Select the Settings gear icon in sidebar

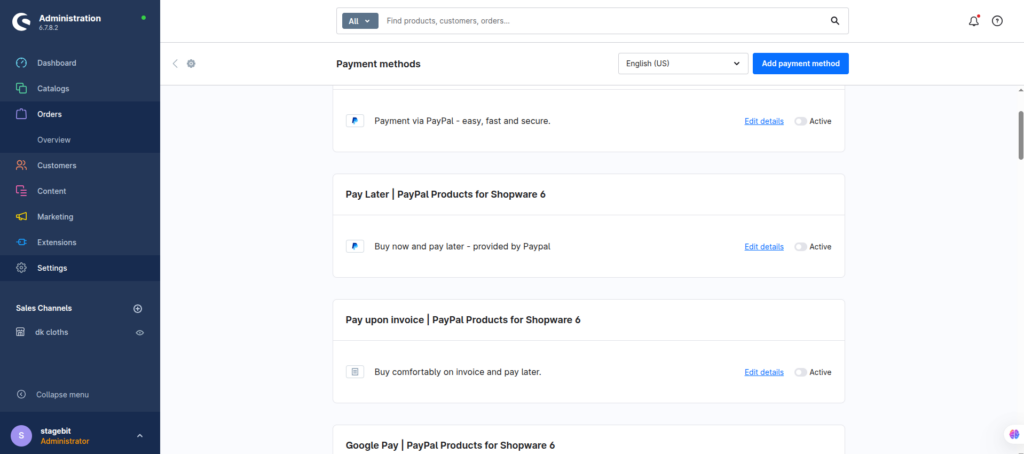[22, 268]
